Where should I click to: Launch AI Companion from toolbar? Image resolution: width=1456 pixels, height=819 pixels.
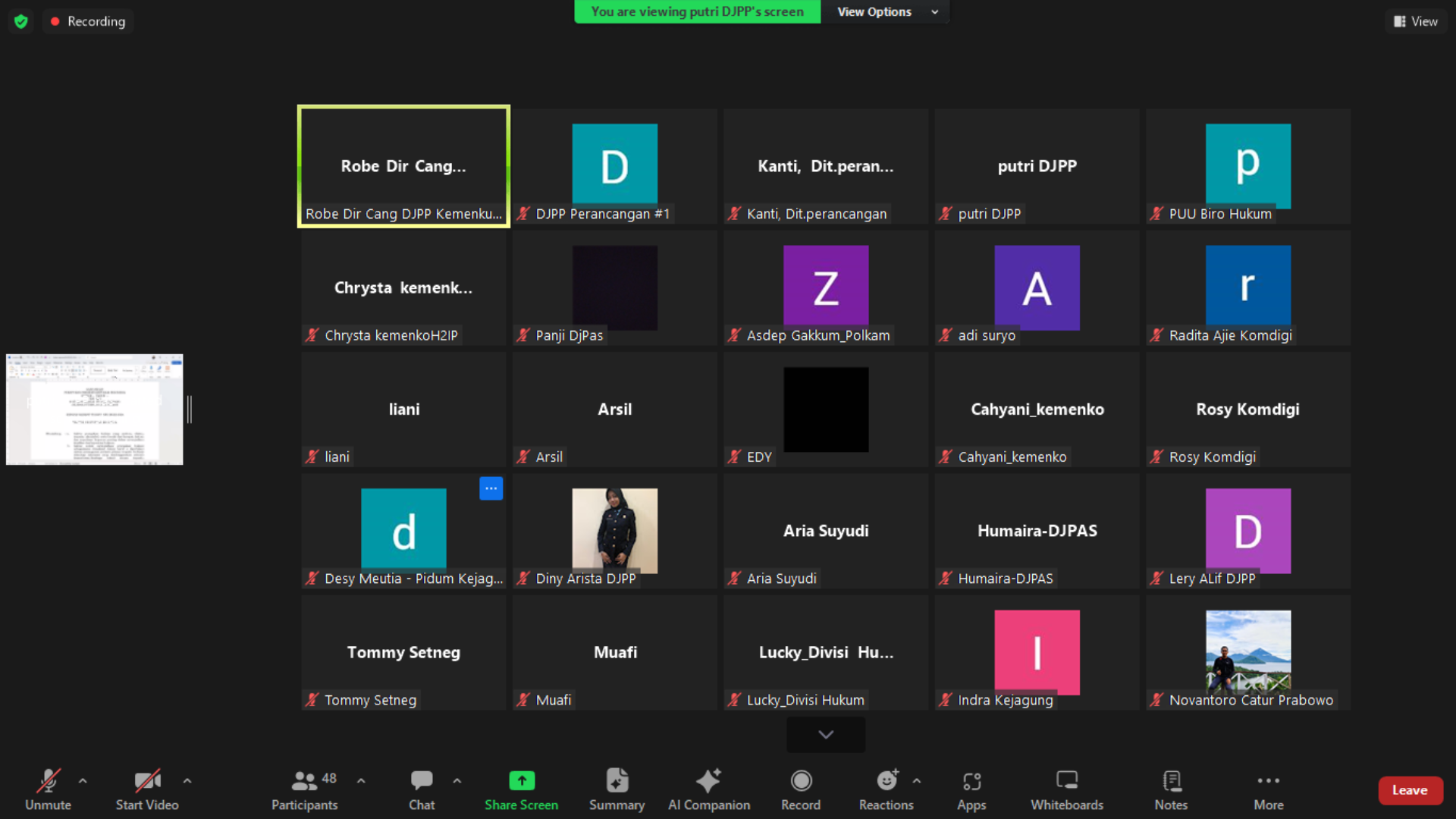point(708,781)
